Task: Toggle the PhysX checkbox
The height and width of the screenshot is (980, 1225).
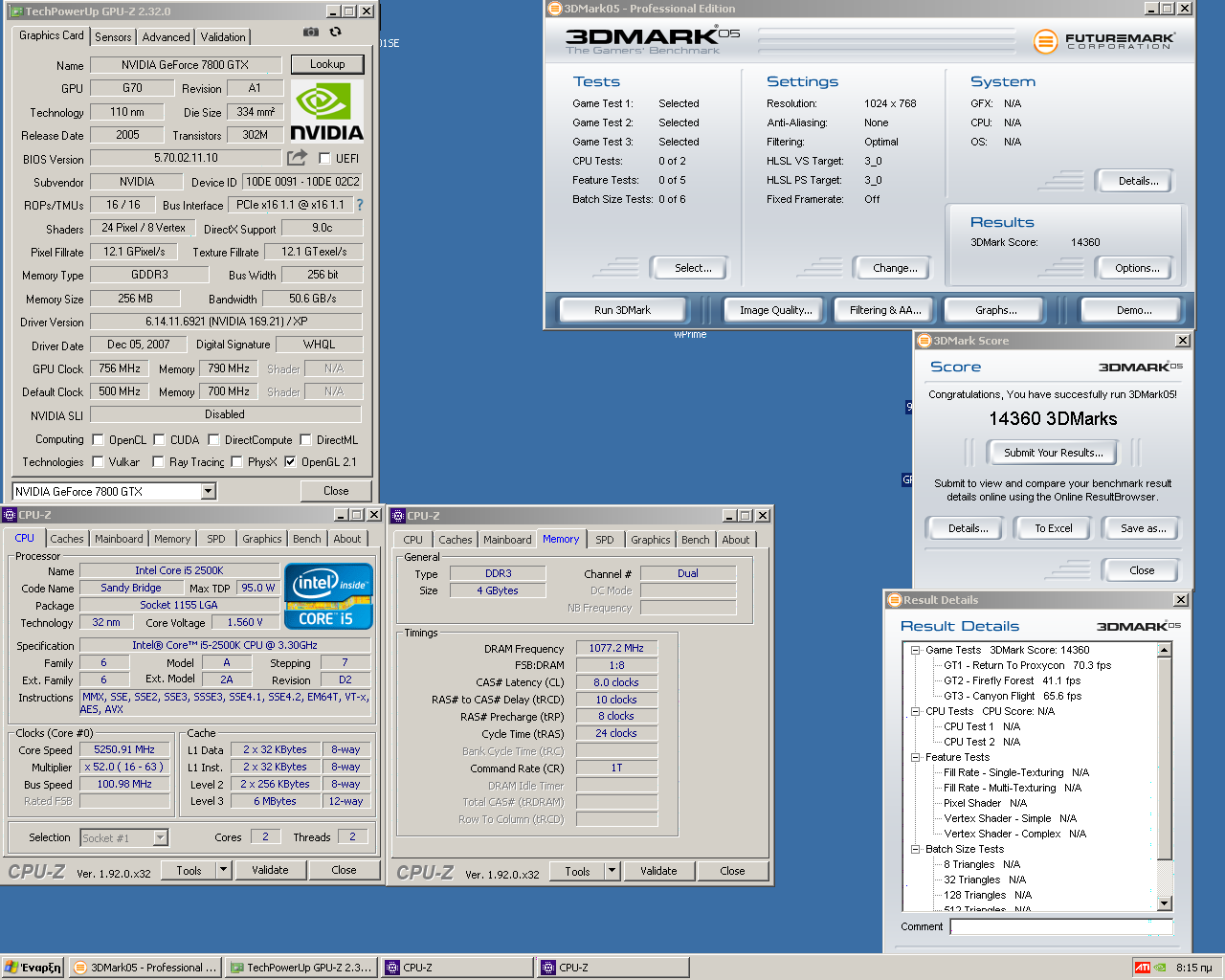Action: [236, 462]
